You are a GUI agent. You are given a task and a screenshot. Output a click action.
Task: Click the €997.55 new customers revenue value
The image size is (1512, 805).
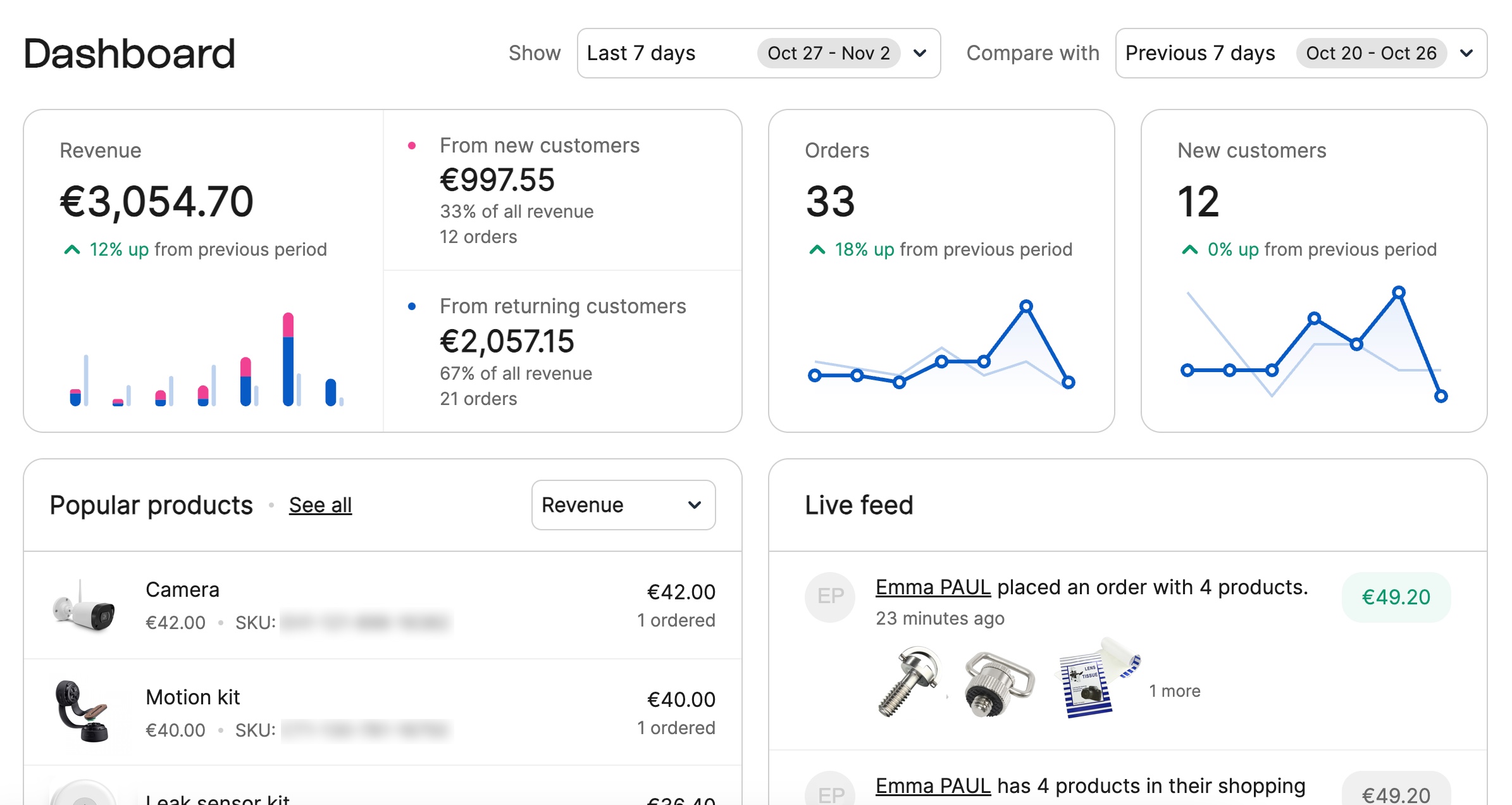pos(497,180)
